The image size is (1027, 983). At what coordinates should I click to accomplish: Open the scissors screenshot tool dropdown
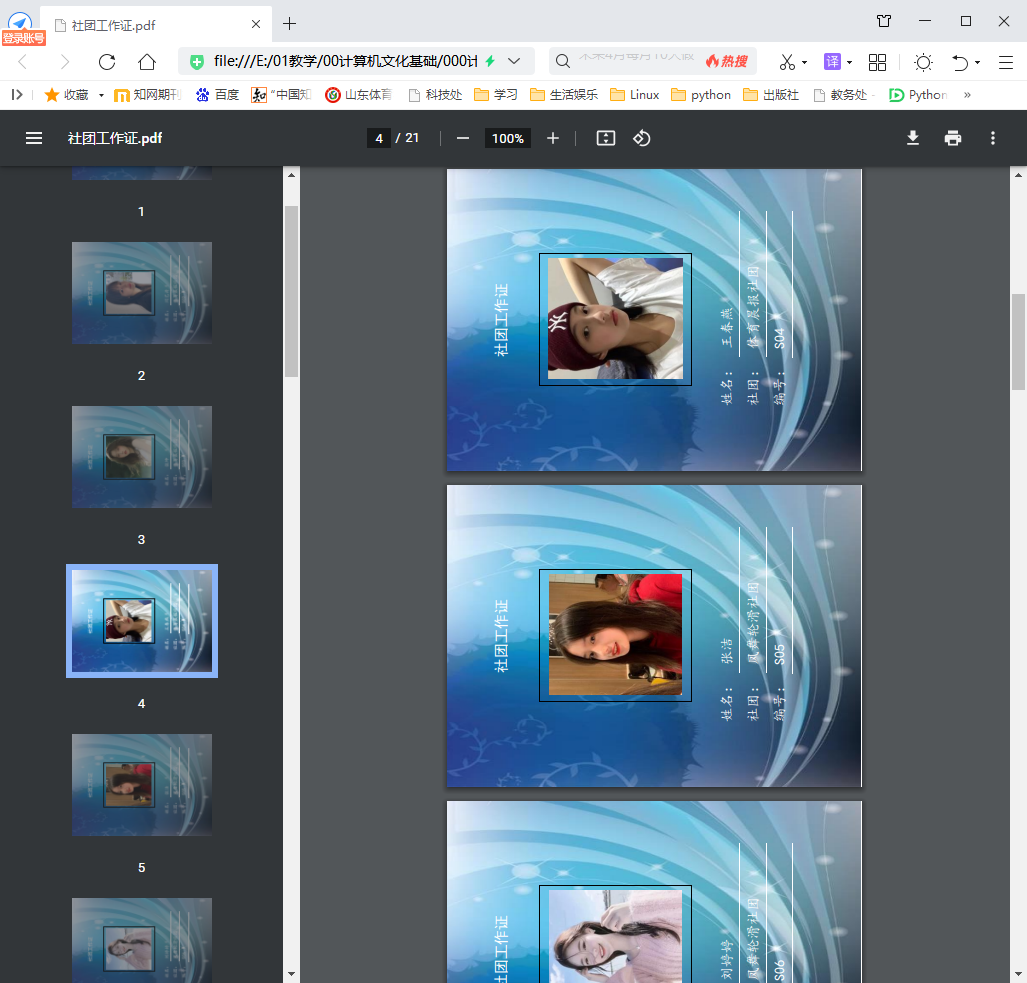(x=805, y=62)
